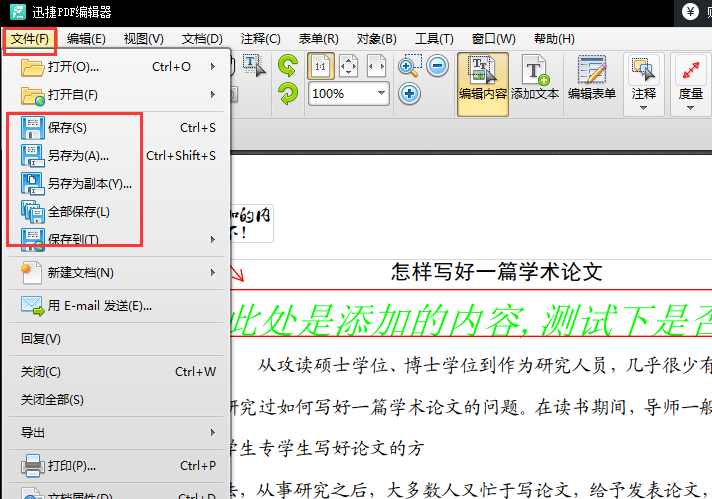
Task: Open the 帮助(H) menu
Action: pyautogui.click(x=554, y=39)
